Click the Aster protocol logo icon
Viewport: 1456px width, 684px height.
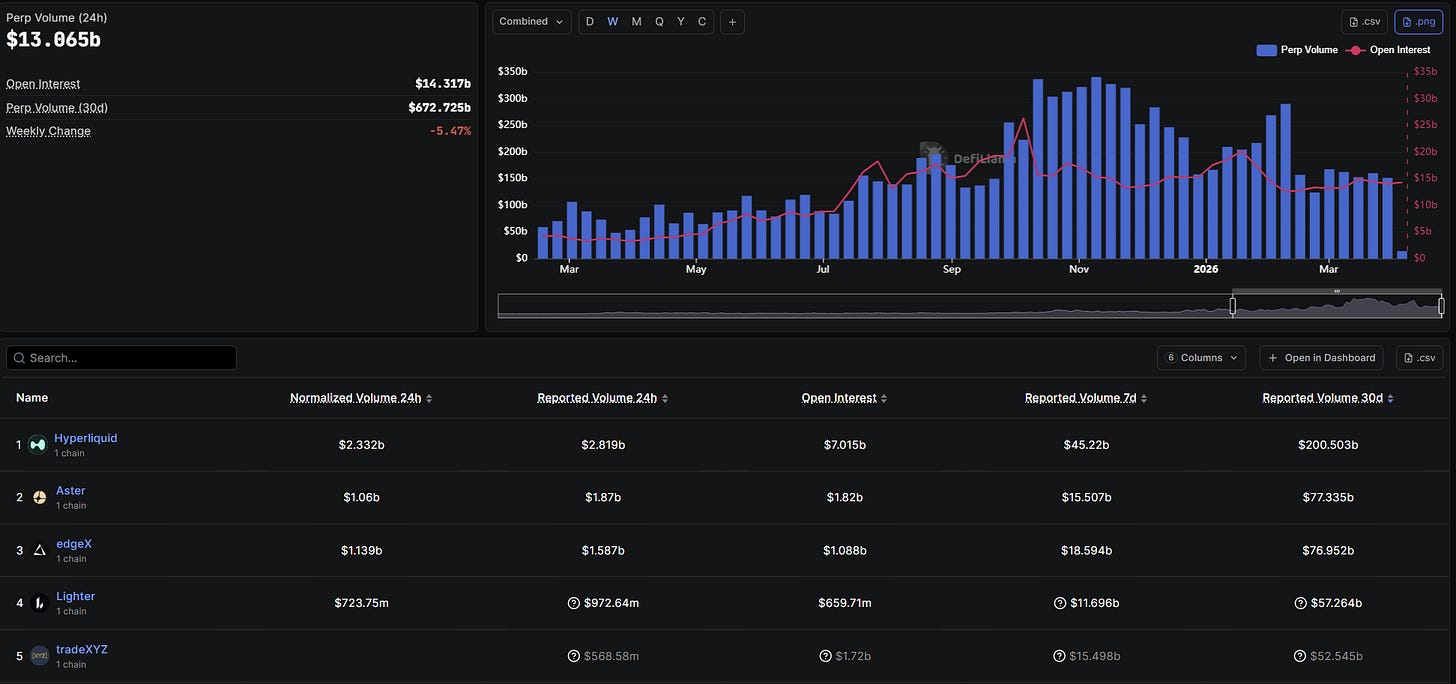(x=39, y=497)
